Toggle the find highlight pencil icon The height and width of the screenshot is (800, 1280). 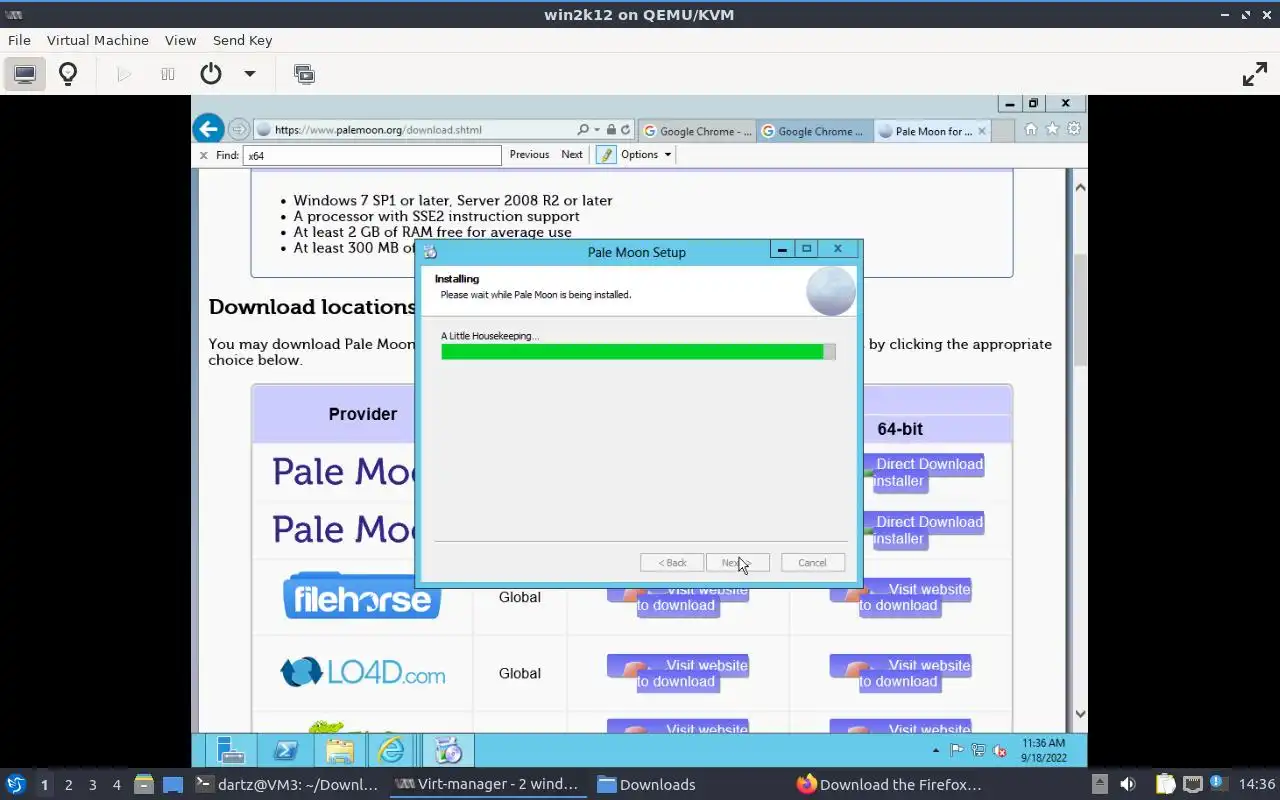coord(605,154)
